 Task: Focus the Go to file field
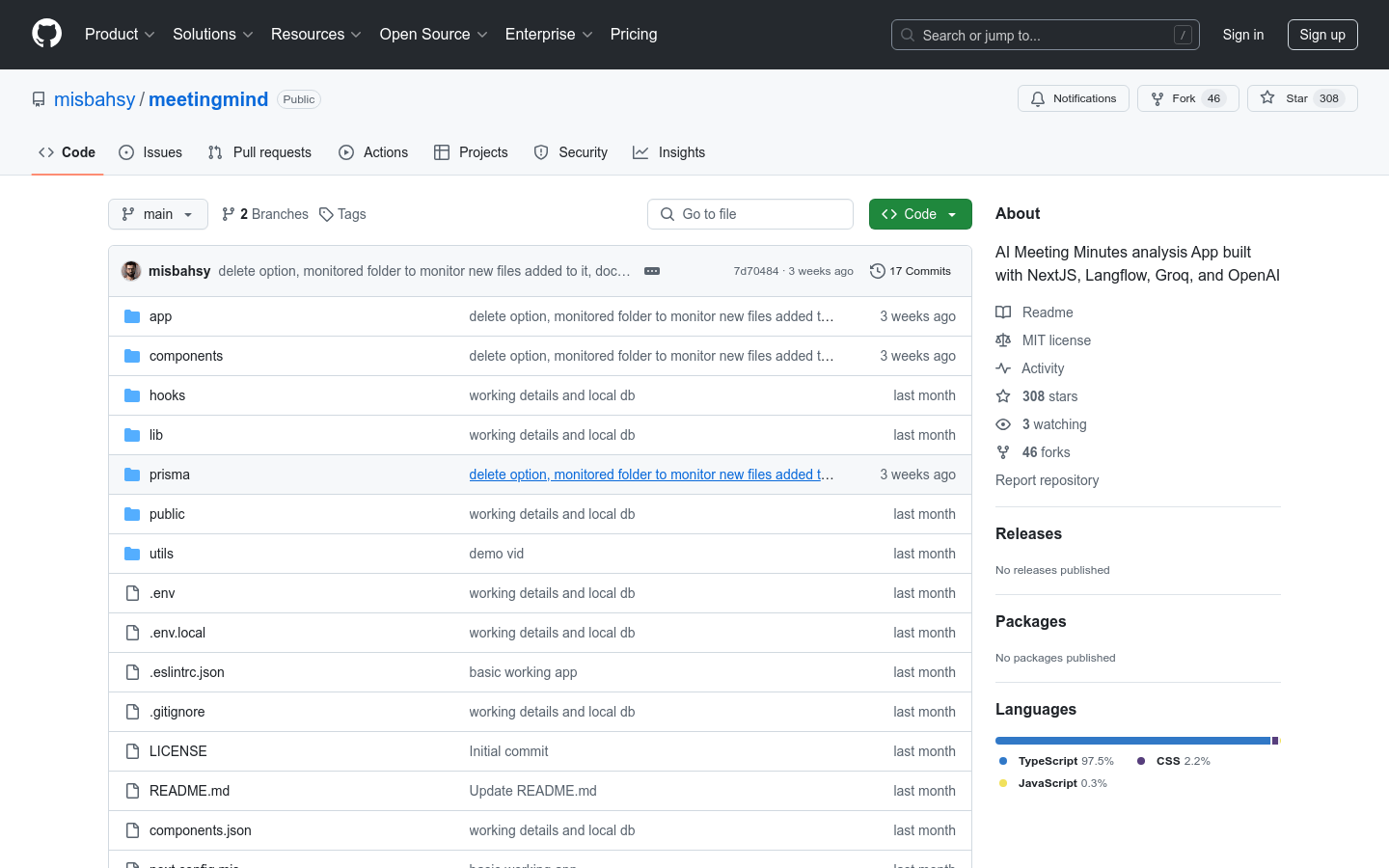pos(750,214)
